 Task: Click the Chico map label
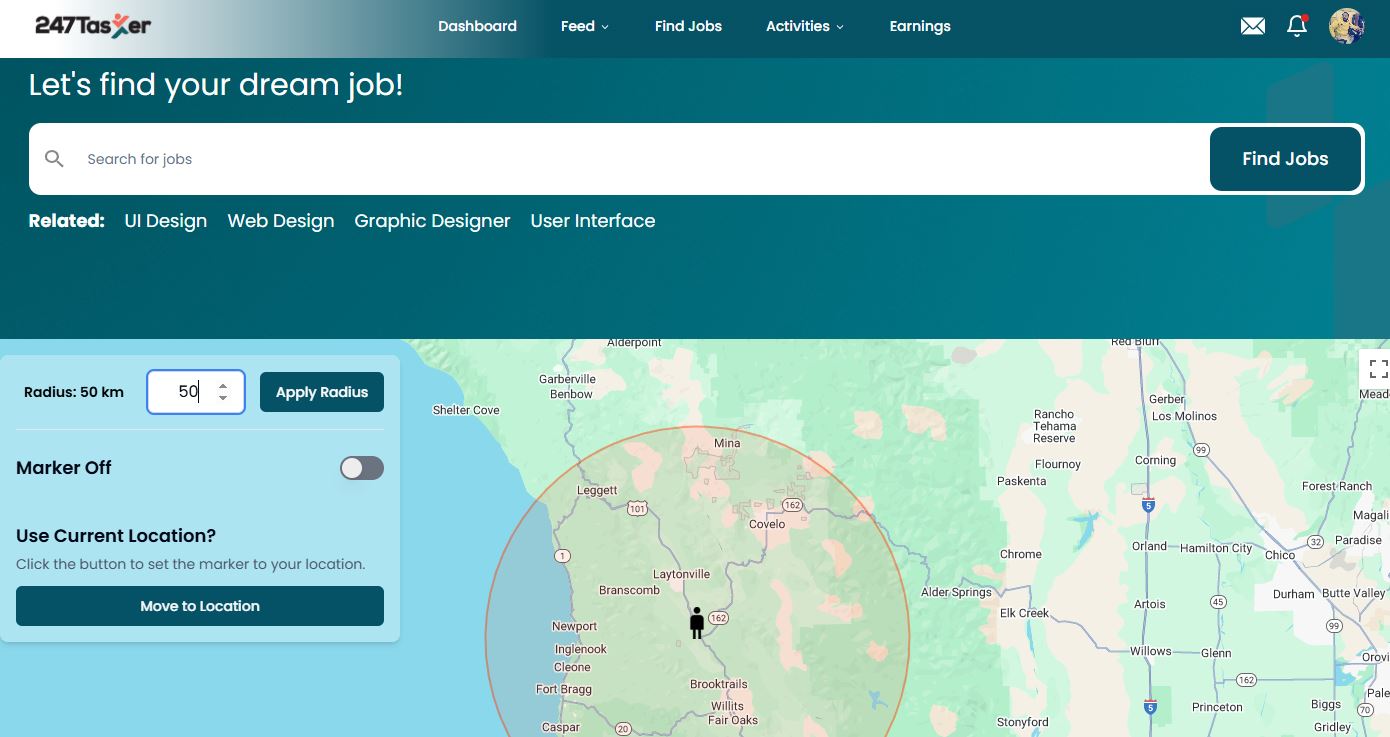(1280, 555)
